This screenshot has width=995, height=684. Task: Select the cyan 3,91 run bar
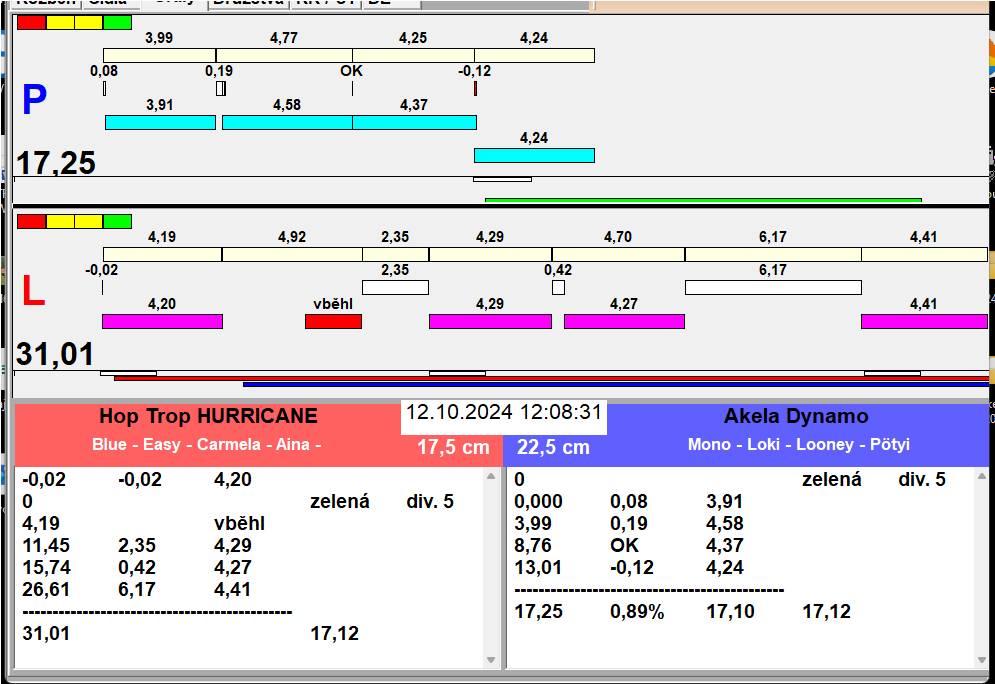pos(160,122)
